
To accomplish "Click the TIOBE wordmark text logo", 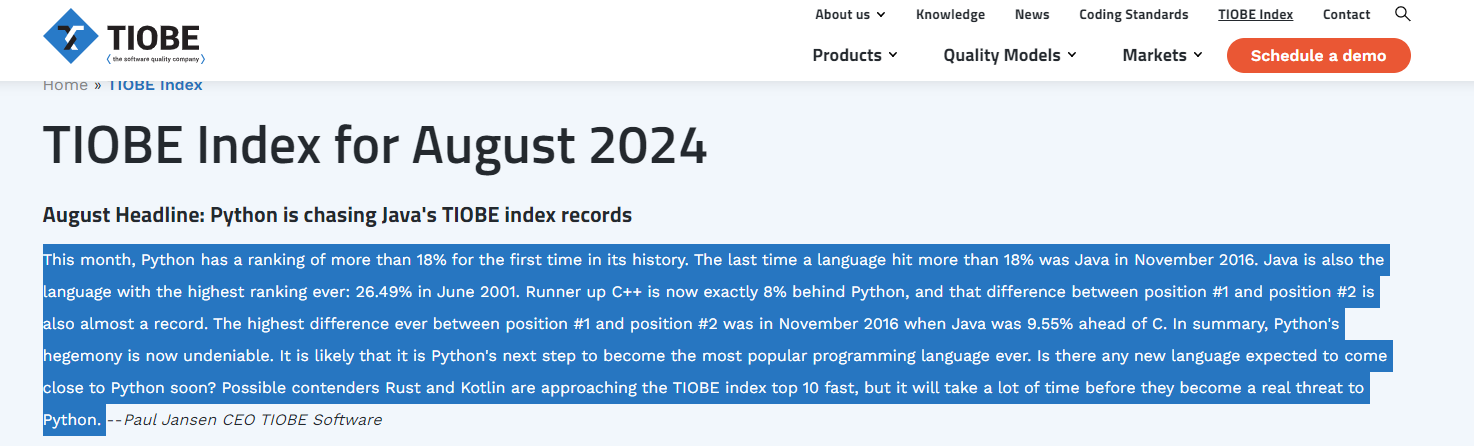I will point(154,37).
